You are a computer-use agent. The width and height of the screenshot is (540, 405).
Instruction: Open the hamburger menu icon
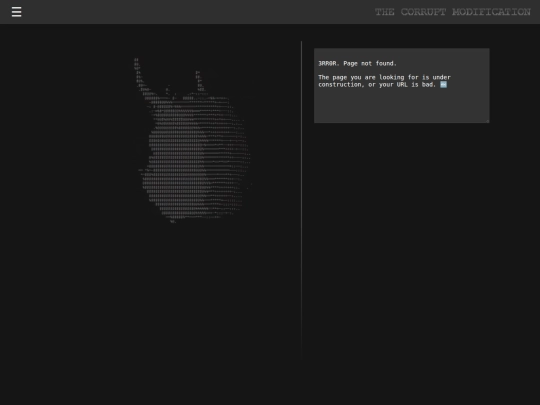pos(16,12)
